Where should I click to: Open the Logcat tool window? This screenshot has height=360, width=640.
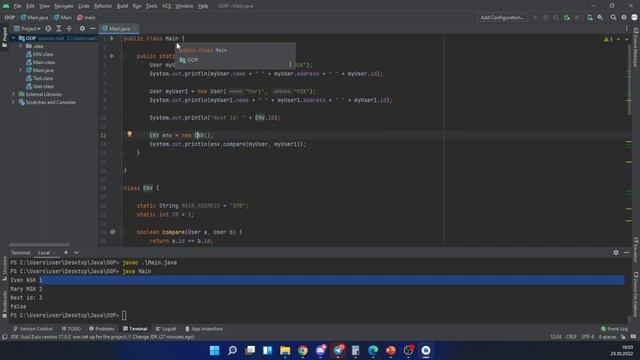(x=165, y=329)
